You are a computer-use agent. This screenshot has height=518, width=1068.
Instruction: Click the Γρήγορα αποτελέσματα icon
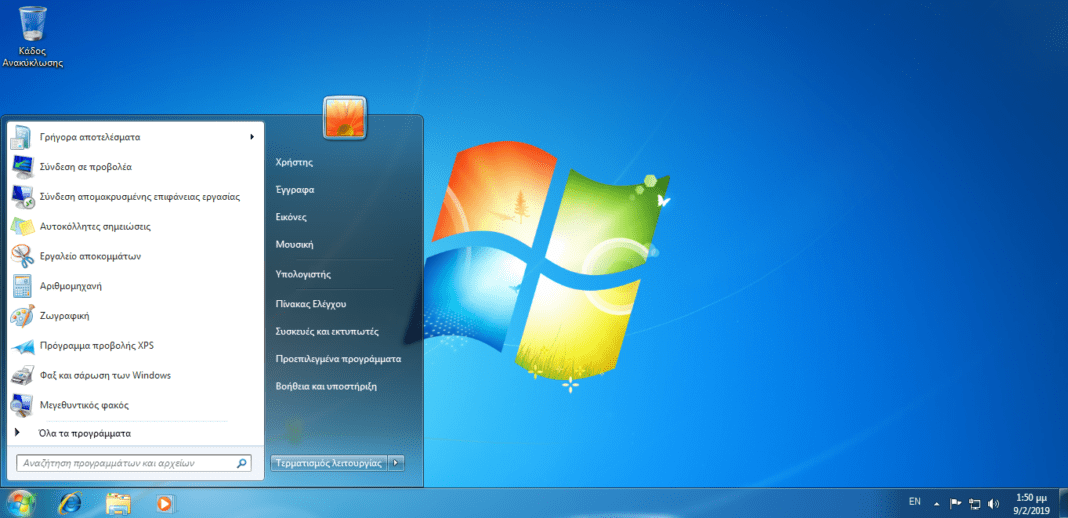pyautogui.click(x=22, y=137)
